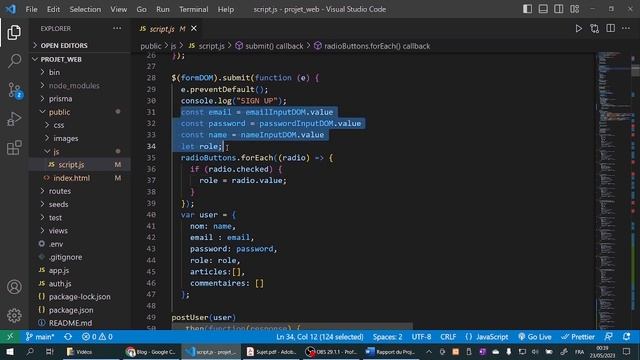
Task: Open the Extensions view
Action: (14, 148)
